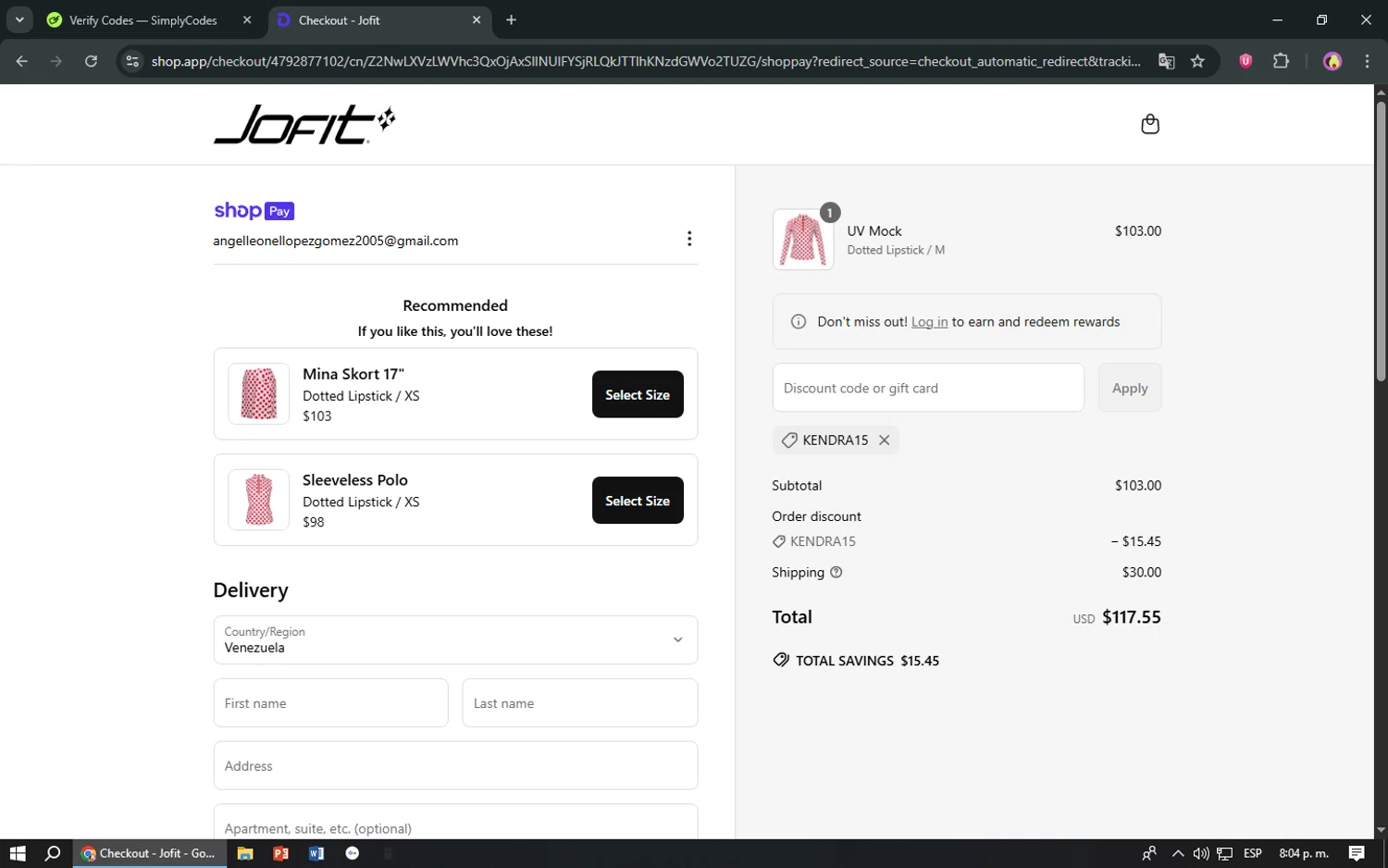Open a new browser tab
Screen dimensions: 1388x868
pos(511,20)
